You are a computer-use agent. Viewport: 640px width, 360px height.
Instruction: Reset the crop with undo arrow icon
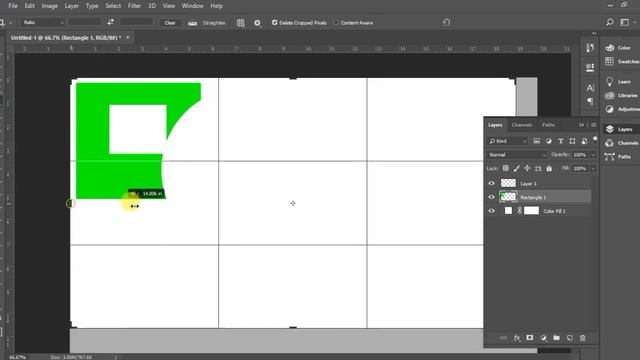[x=446, y=22]
